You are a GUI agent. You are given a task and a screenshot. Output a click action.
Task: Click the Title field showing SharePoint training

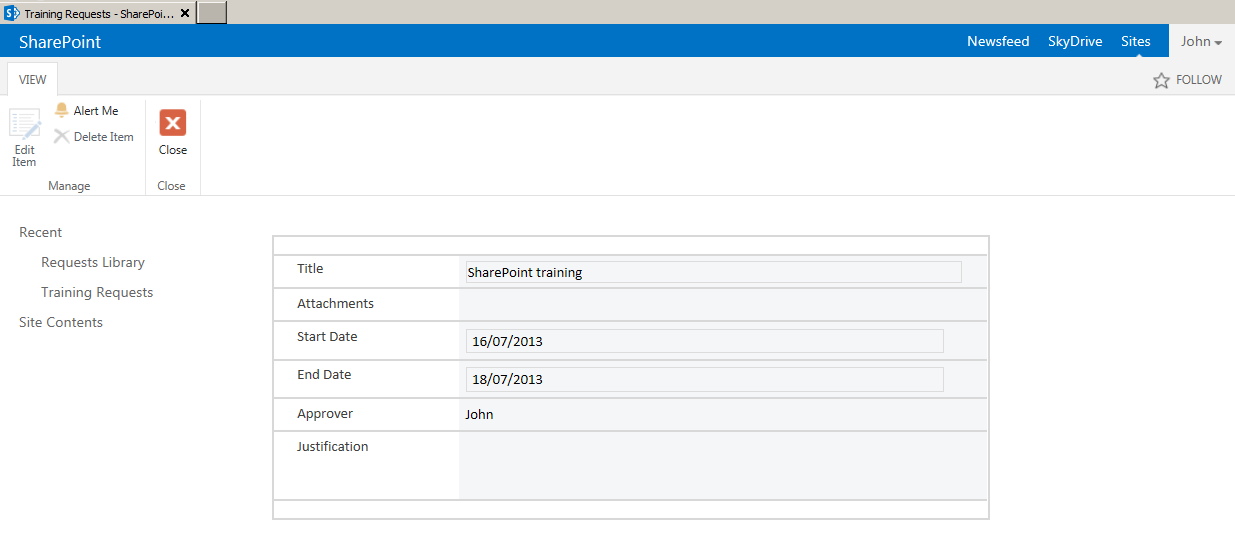(713, 272)
